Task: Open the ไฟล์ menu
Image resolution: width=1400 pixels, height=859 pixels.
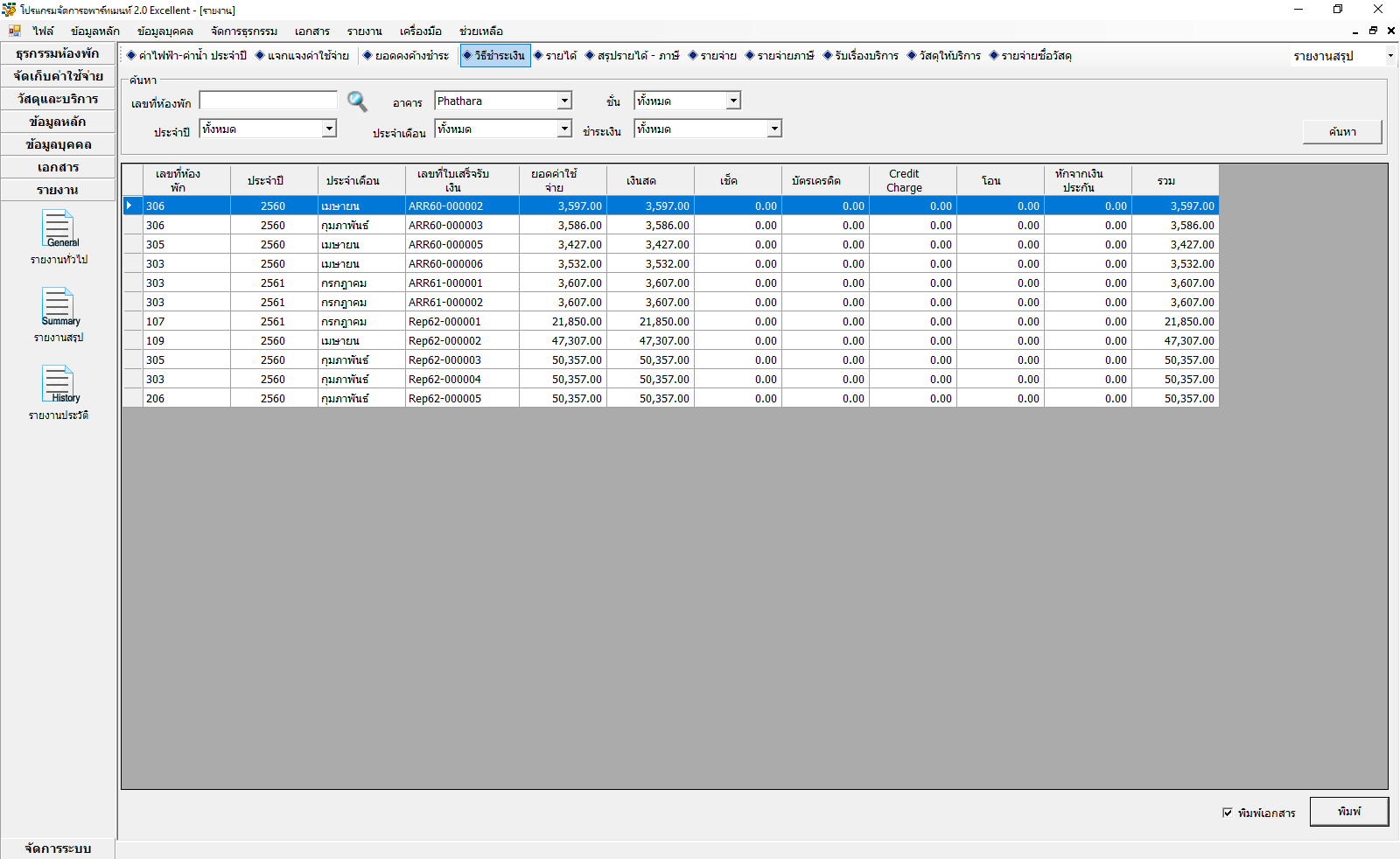Action: (43, 31)
